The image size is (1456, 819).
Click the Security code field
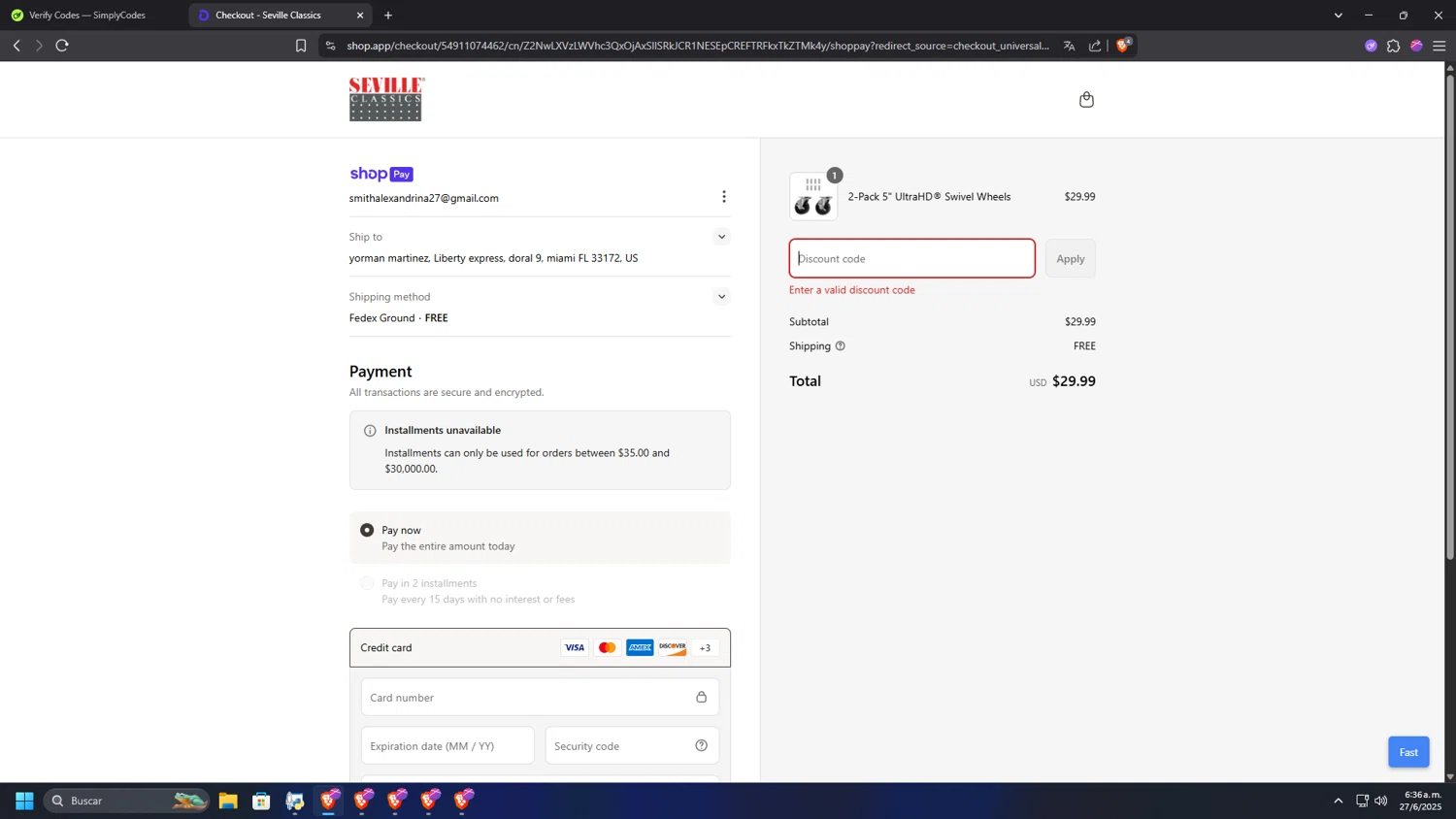(x=632, y=745)
